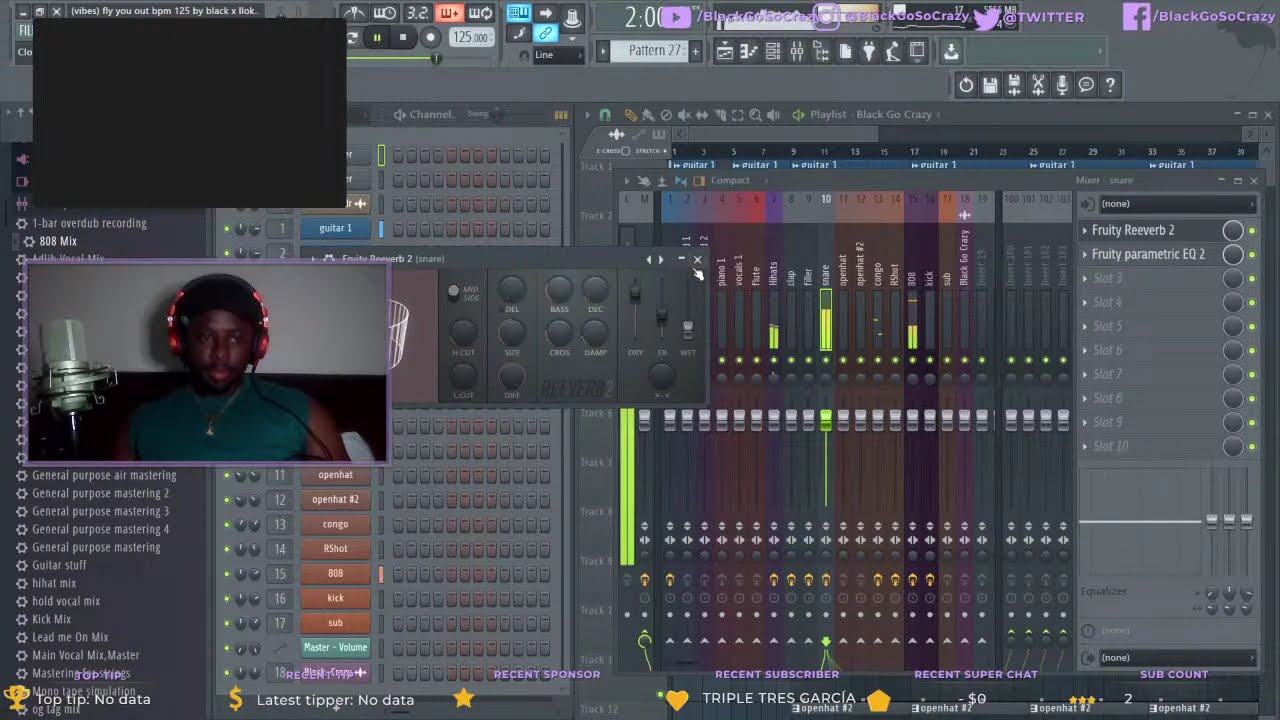Click the undo history icon
The width and height of the screenshot is (1280, 720).
[x=966, y=85]
